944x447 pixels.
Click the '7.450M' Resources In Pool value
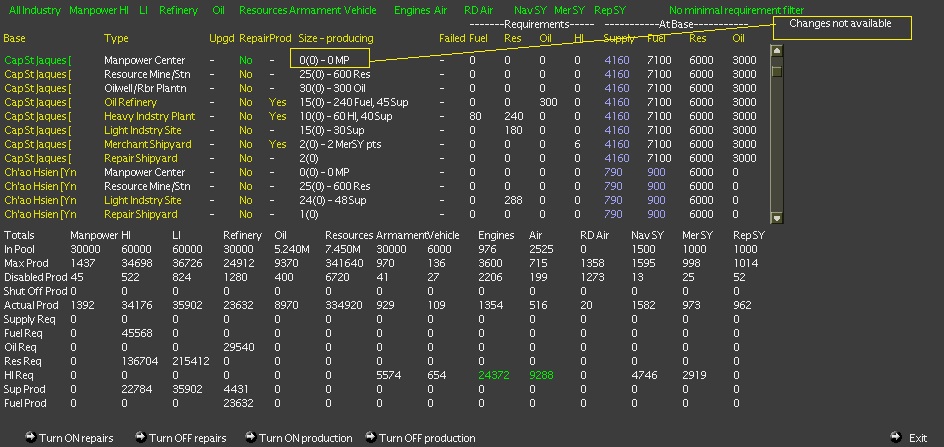tap(344, 249)
